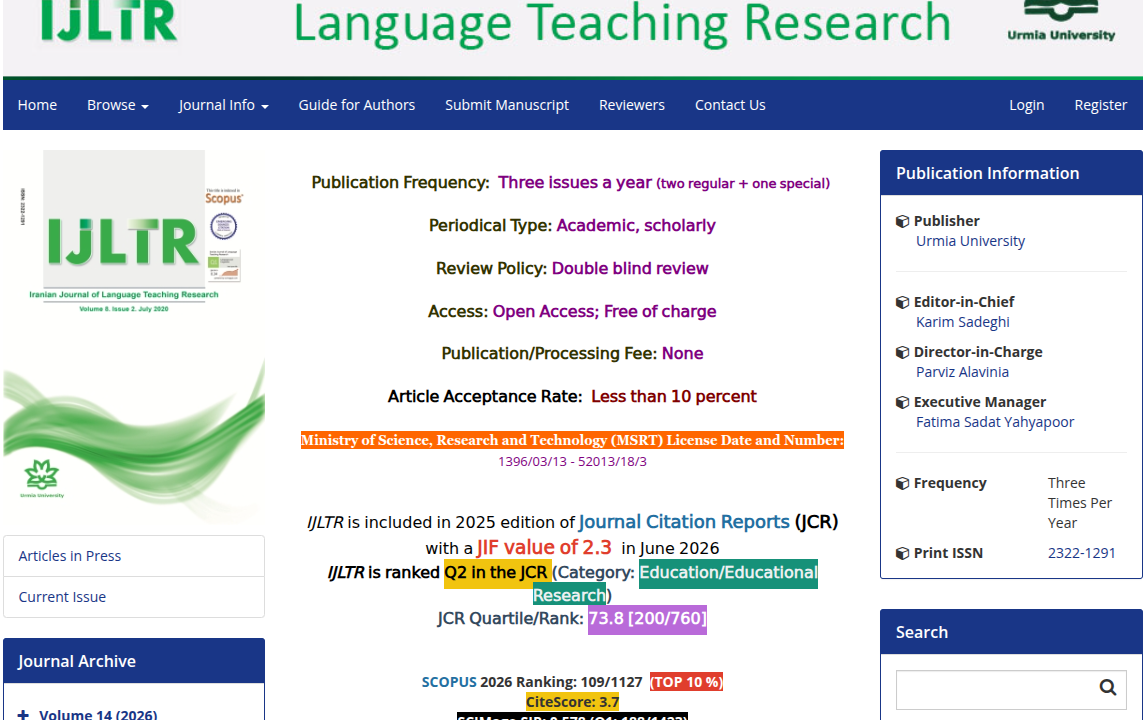The height and width of the screenshot is (720, 1145).
Task: Click the Search panel header
Action: click(1011, 632)
